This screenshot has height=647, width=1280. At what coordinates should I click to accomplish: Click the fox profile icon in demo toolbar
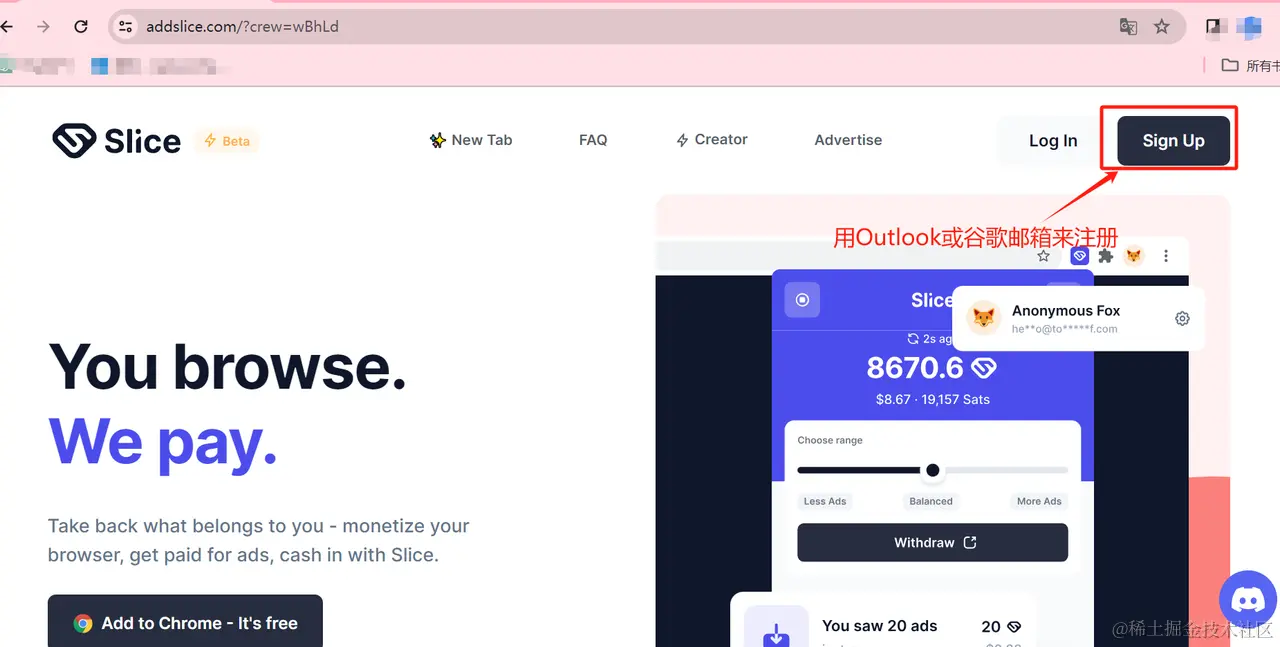coord(1134,256)
